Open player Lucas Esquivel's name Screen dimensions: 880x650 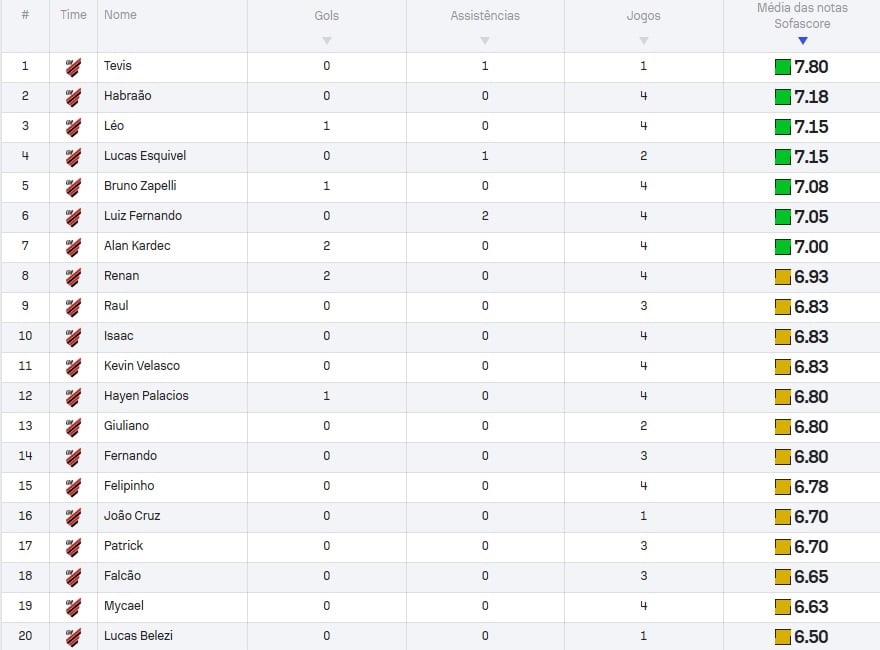pos(145,155)
